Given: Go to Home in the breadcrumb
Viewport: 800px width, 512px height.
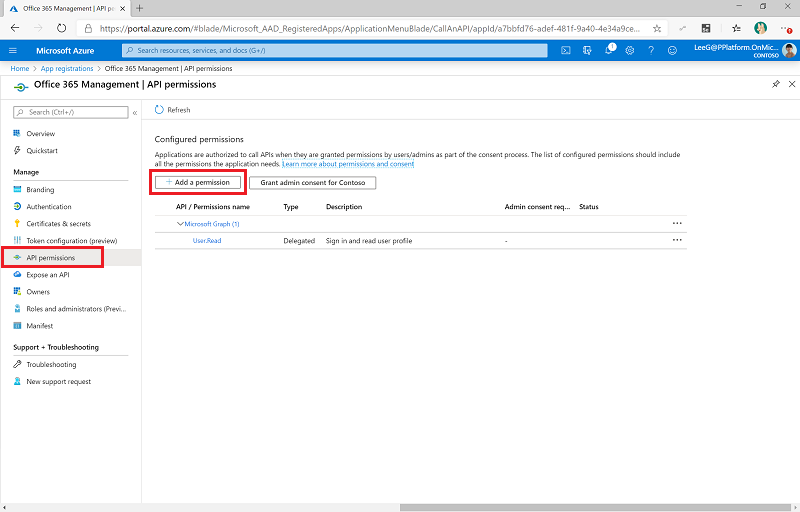Looking at the screenshot, I should tap(20, 68).
